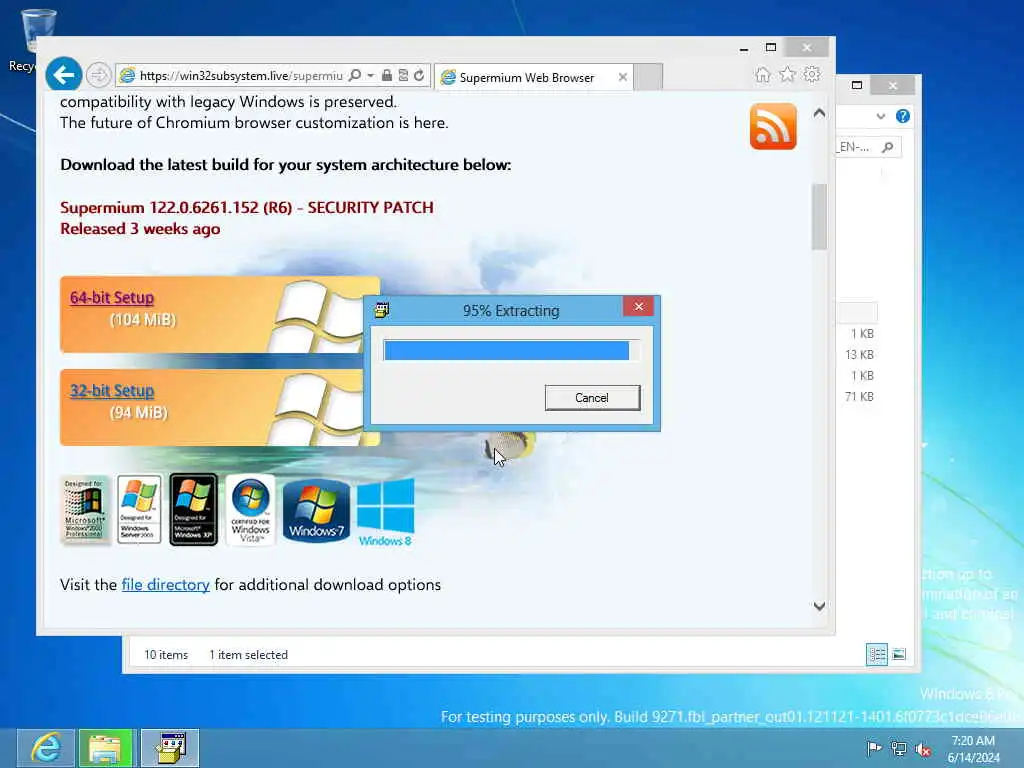Click the security padlock icon in address bar
1024x768 pixels.
[x=387, y=76]
